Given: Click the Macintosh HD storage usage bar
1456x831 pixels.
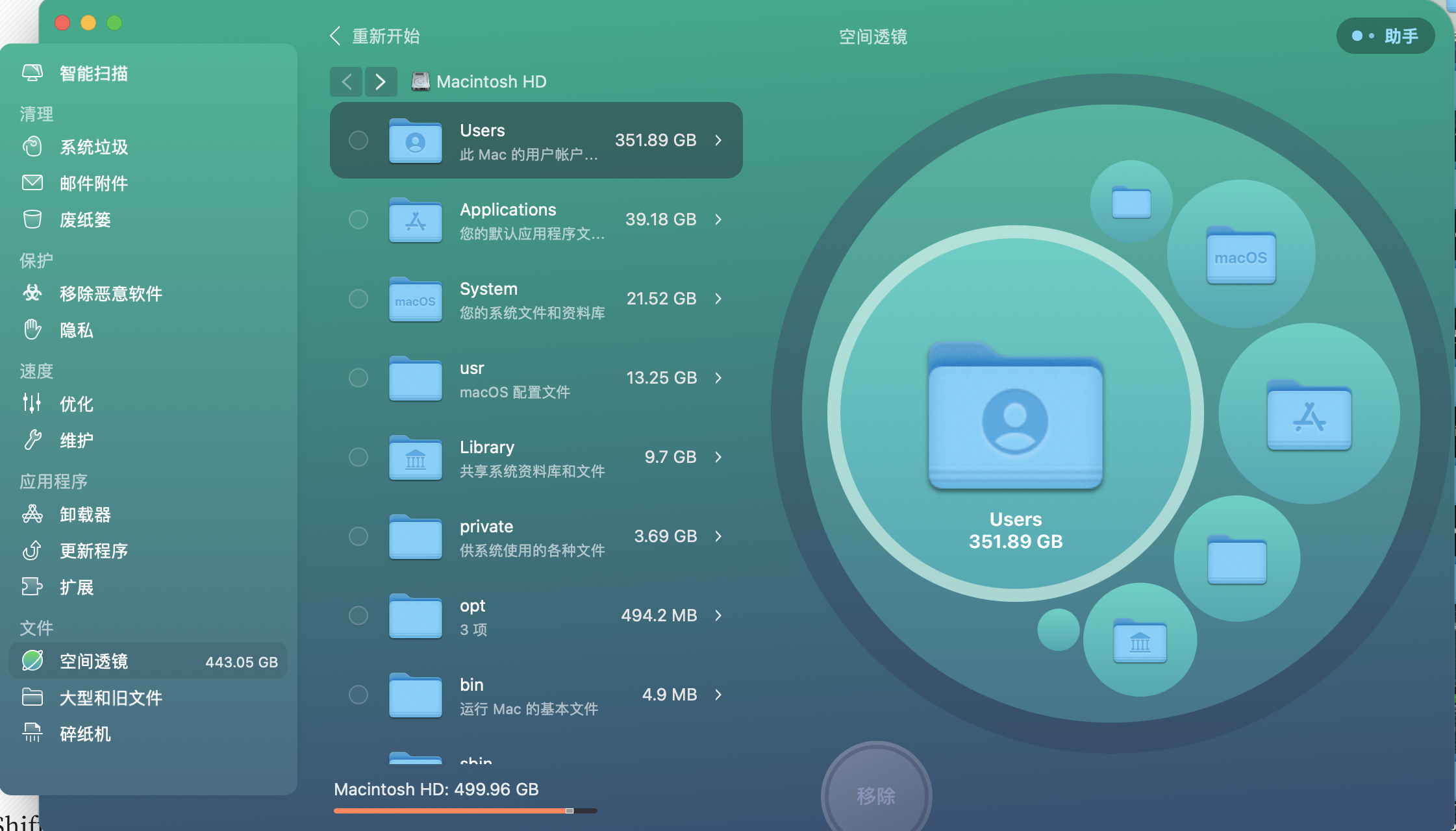Looking at the screenshot, I should (x=465, y=811).
